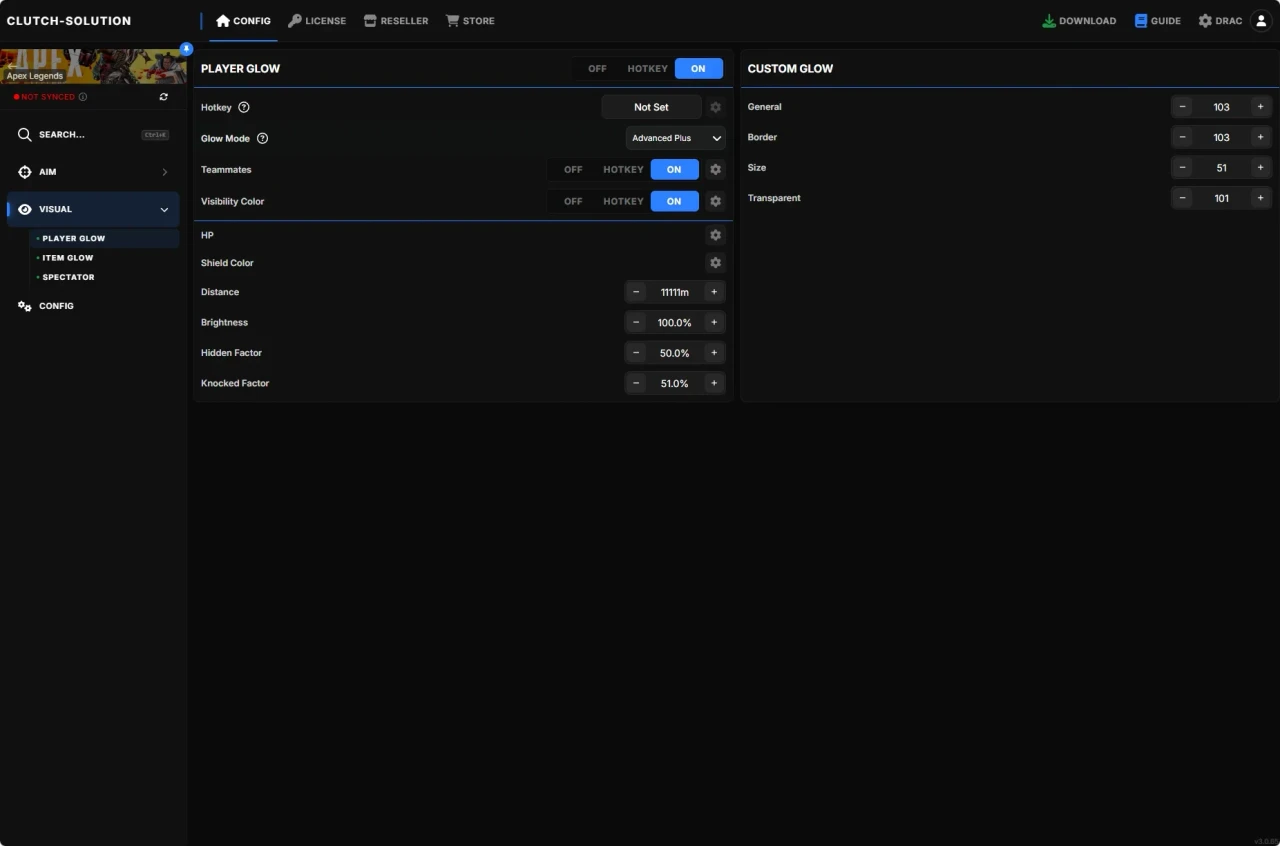Turn off Player Glow
The height and width of the screenshot is (846, 1280).
tap(597, 68)
